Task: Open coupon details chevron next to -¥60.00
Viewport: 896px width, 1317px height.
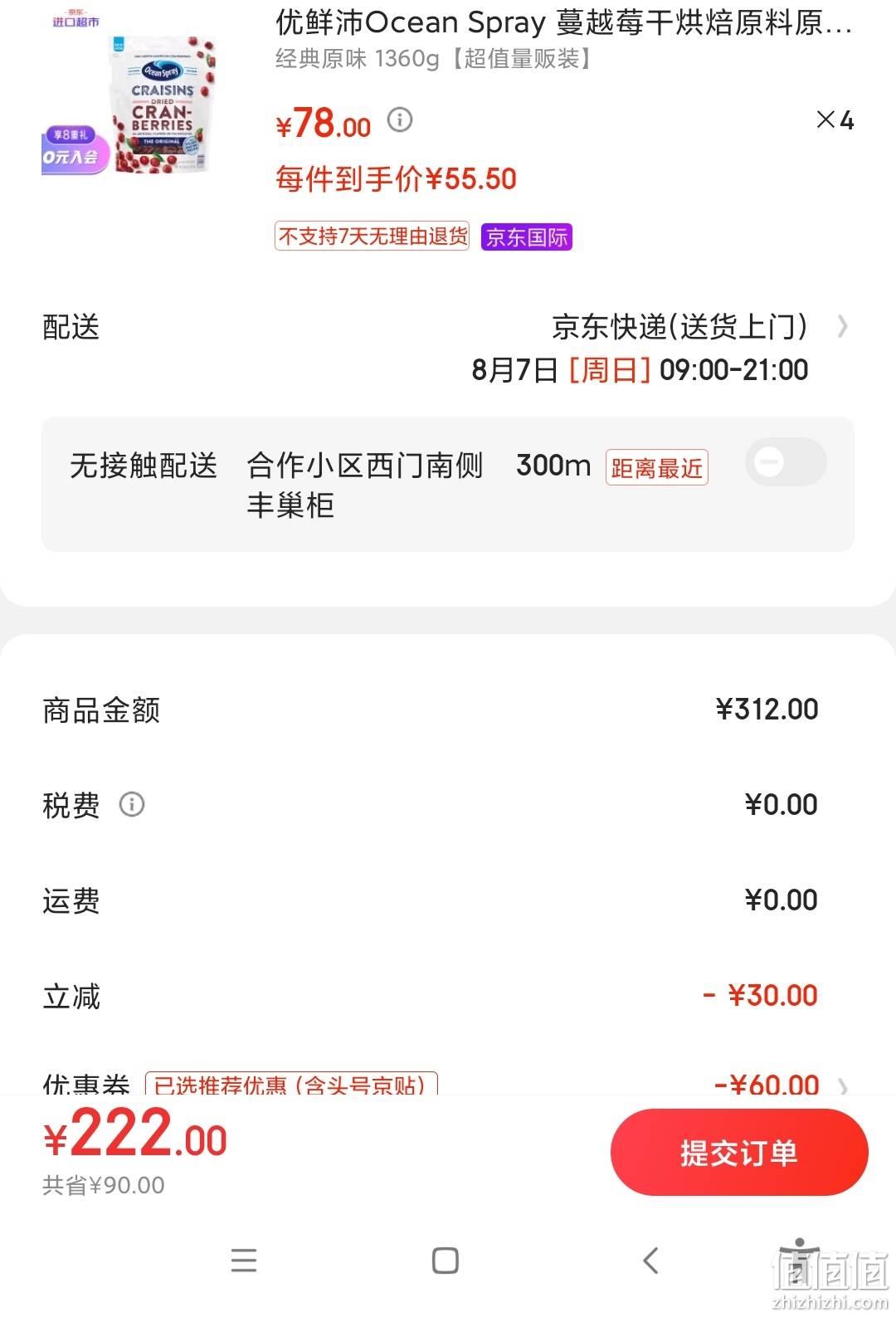Action: coord(844,1085)
